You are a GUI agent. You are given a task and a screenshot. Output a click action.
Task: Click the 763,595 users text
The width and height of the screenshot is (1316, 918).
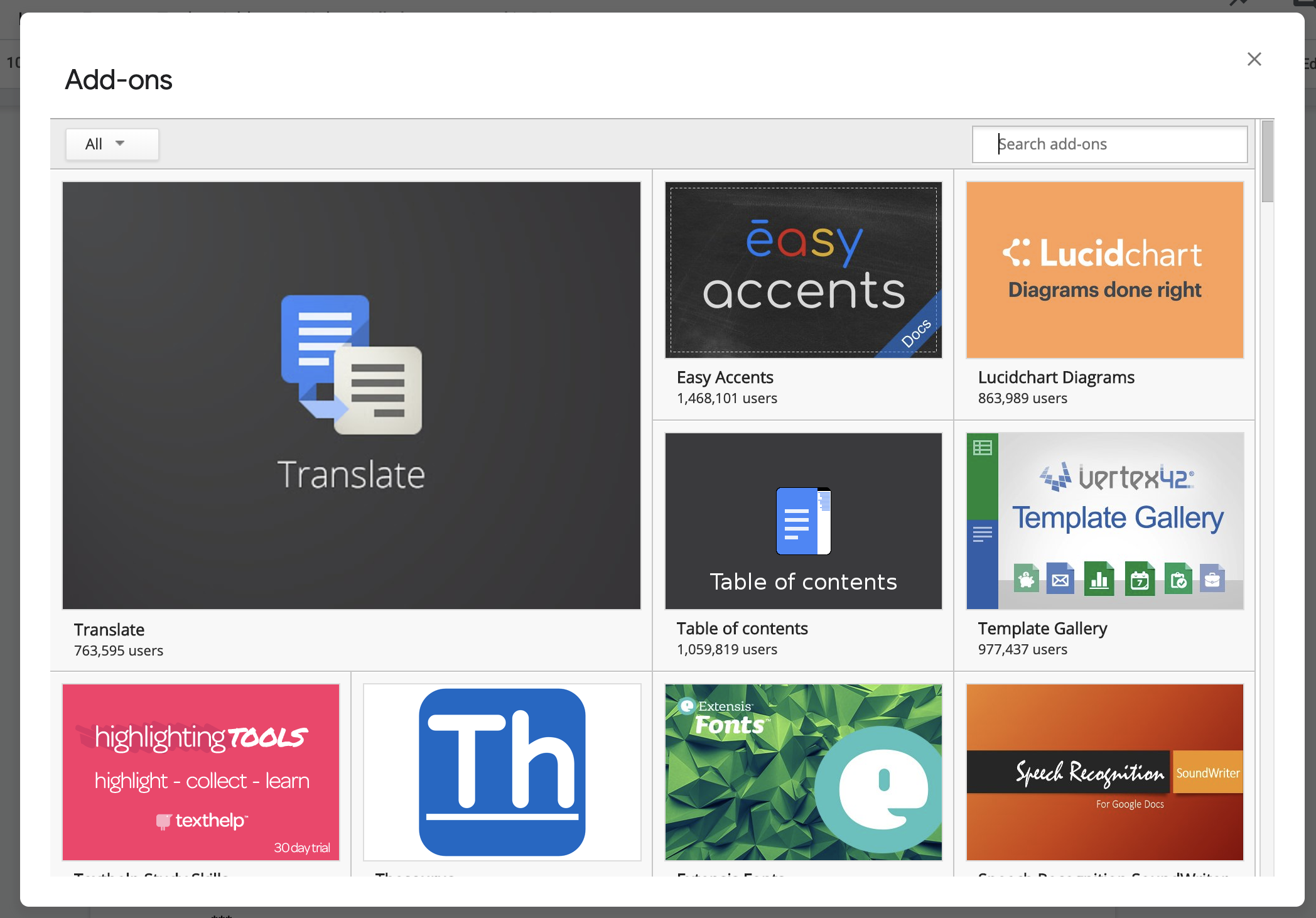[x=119, y=651]
